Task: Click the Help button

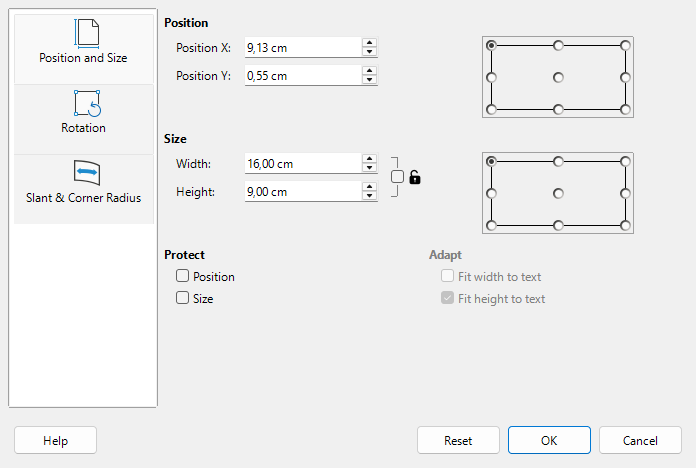Action: [x=55, y=440]
